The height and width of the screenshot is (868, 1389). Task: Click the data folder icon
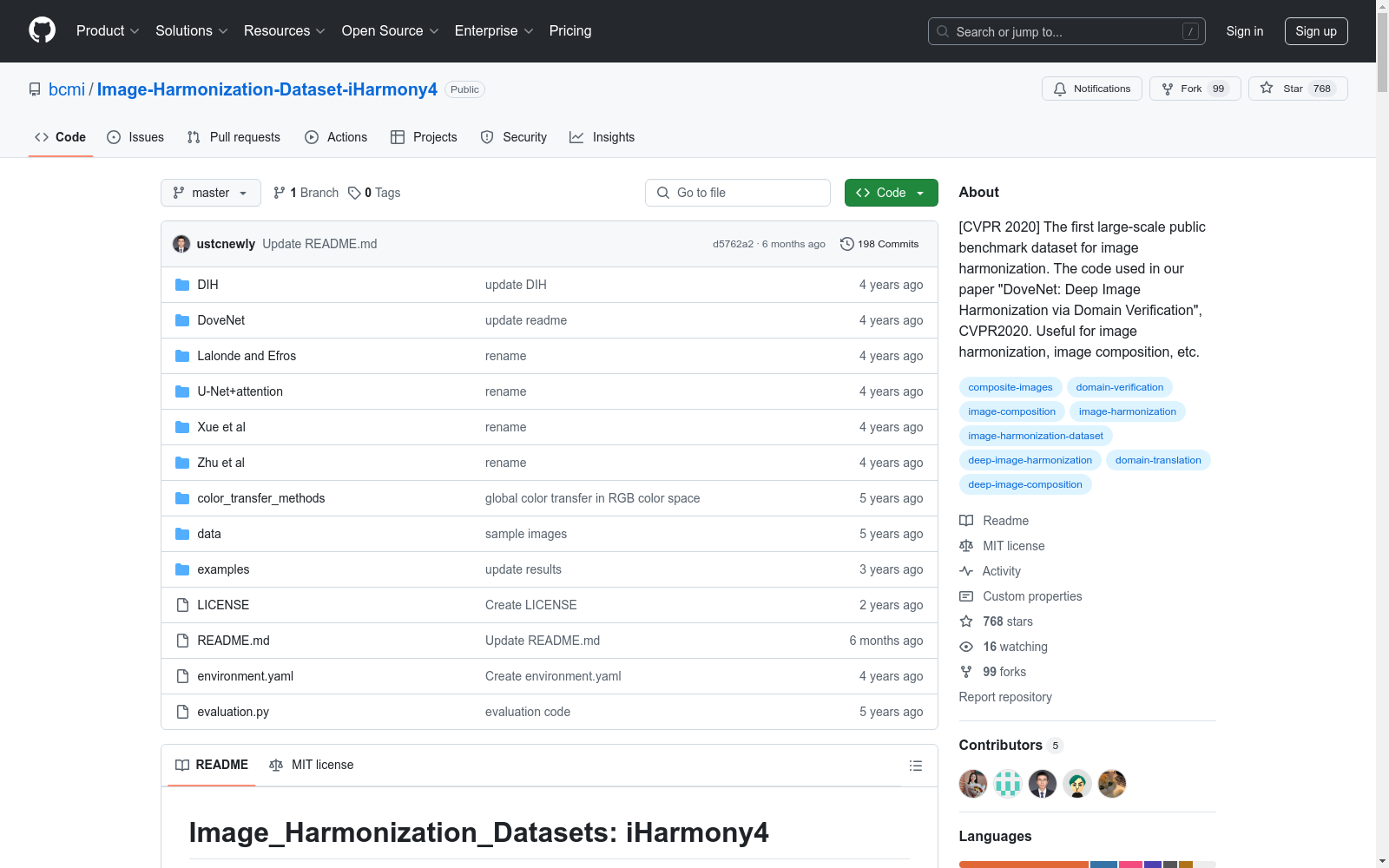pos(182,534)
